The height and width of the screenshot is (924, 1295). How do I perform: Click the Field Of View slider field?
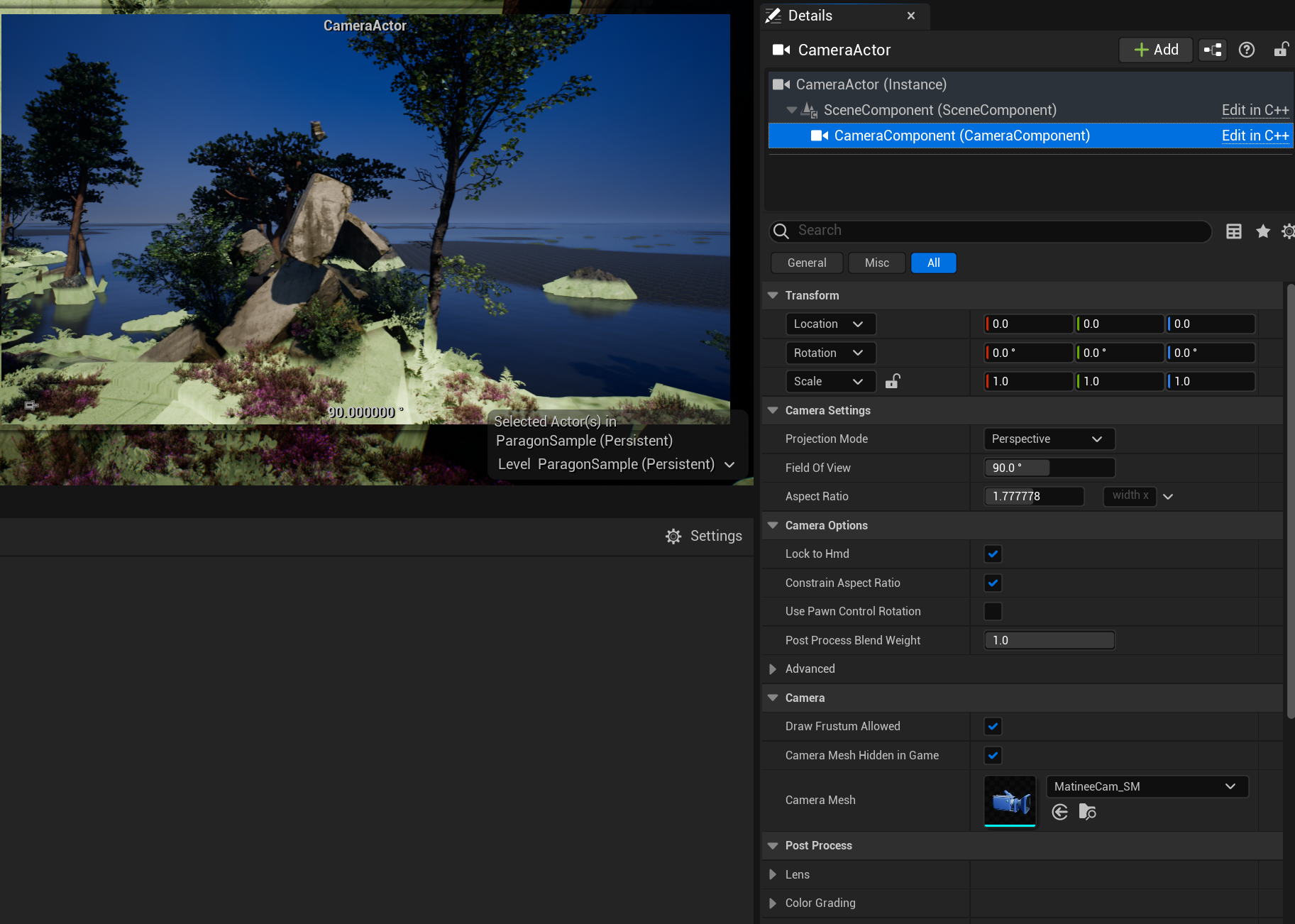tap(1049, 468)
